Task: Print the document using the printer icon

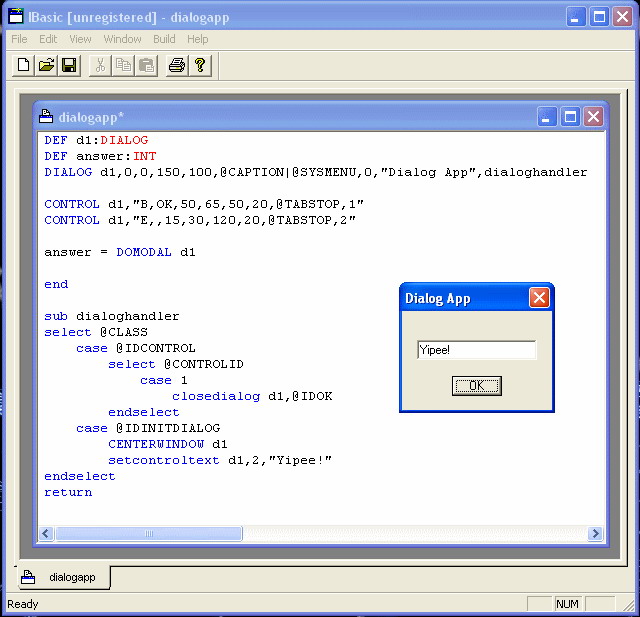Action: click(177, 65)
